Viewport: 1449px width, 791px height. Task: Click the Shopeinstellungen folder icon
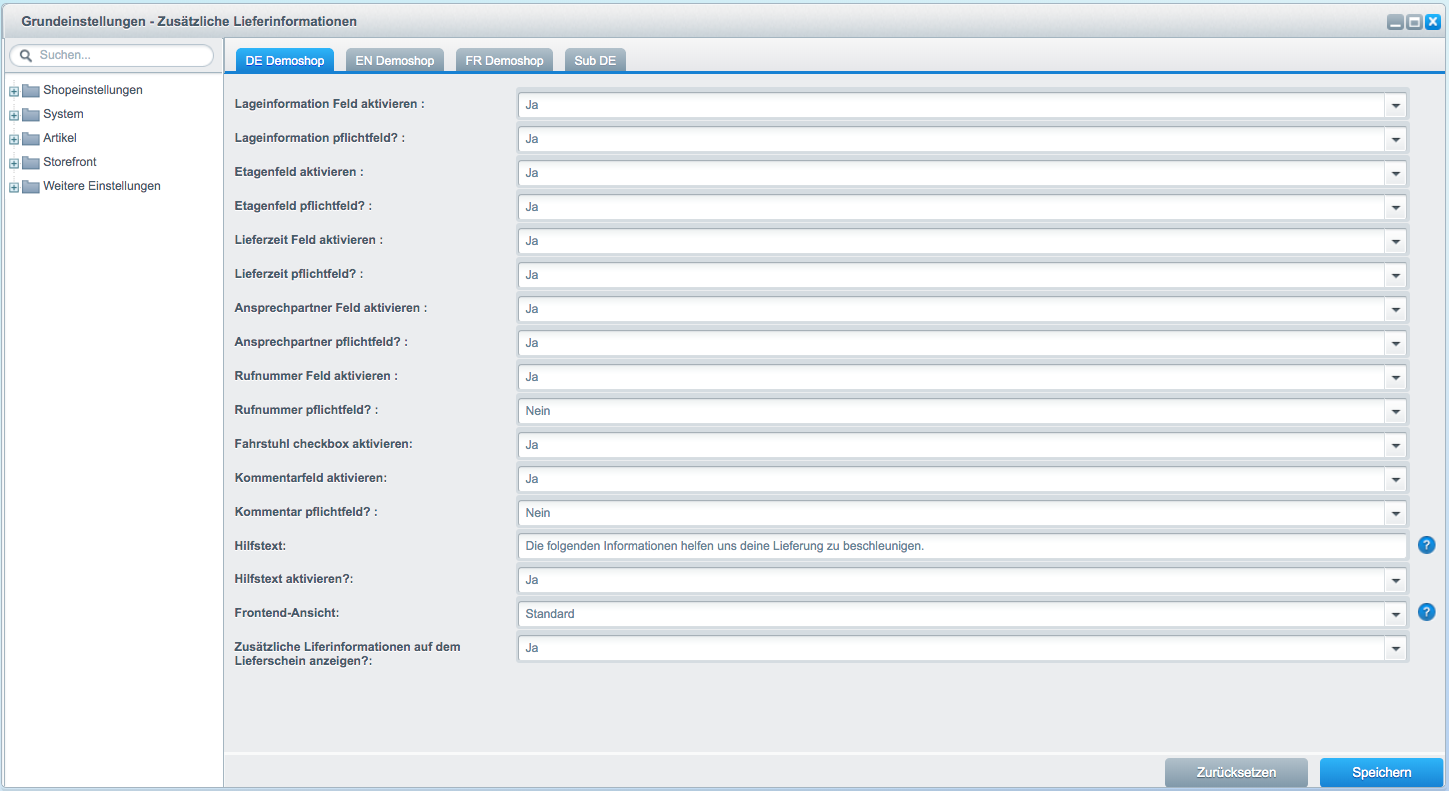click(30, 90)
